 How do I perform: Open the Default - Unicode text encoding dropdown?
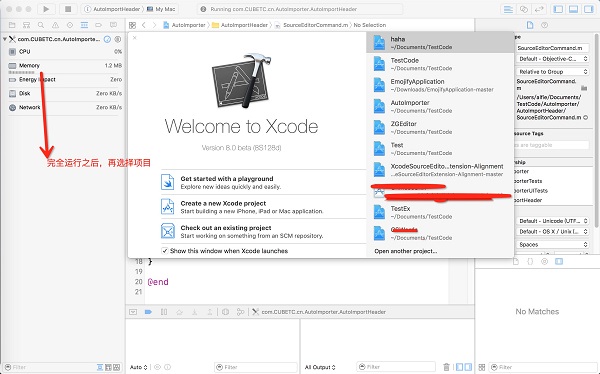(553, 221)
